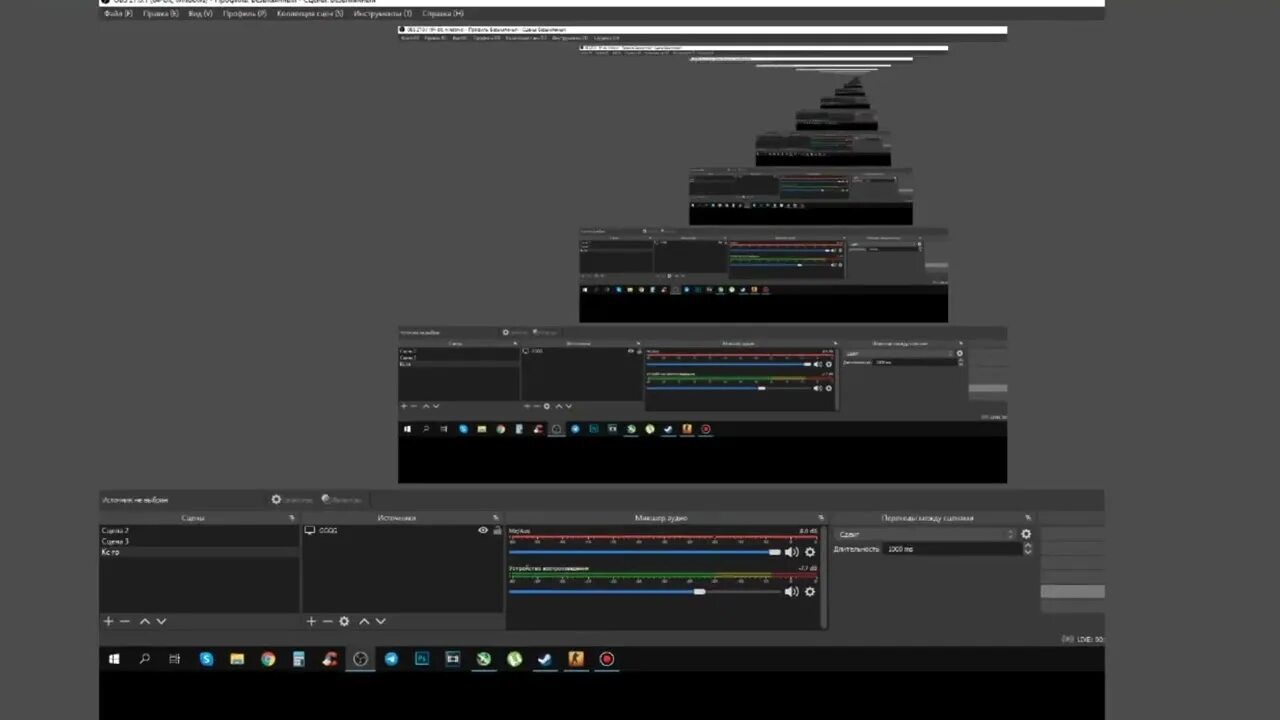Mute the Mic/Aux channel

pyautogui.click(x=791, y=552)
